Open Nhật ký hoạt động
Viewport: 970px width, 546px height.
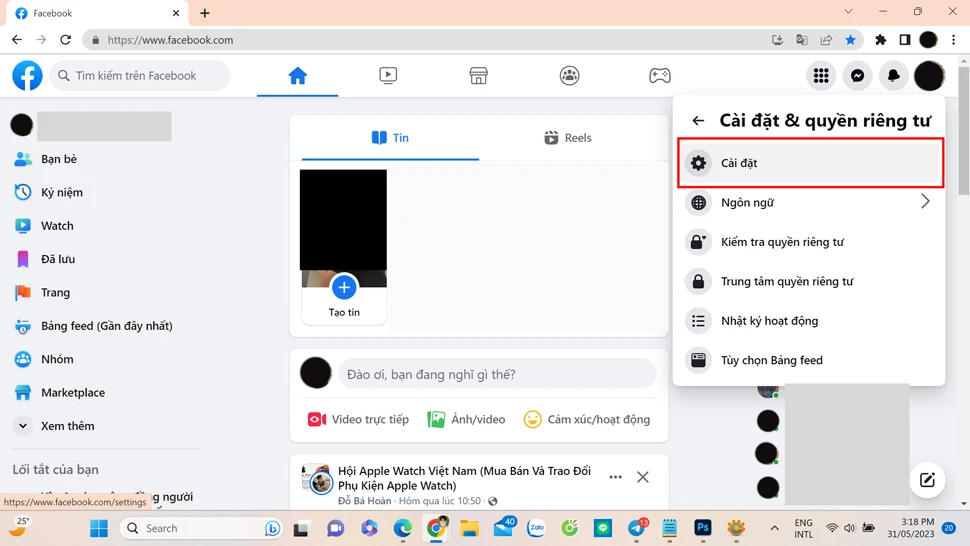[x=810, y=321]
